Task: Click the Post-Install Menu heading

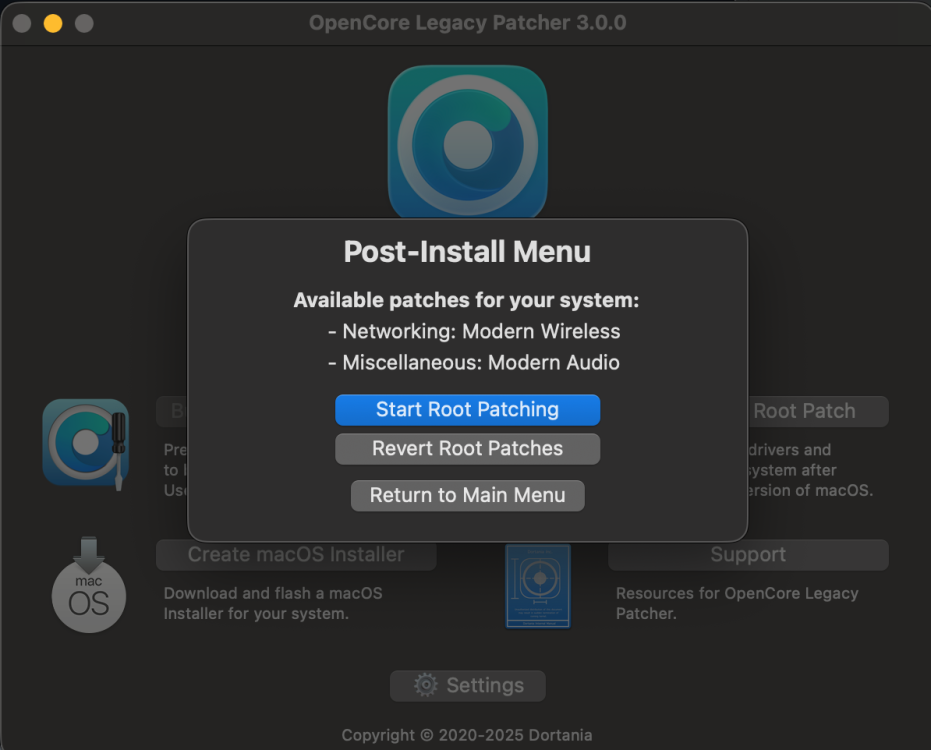Action: point(467,251)
